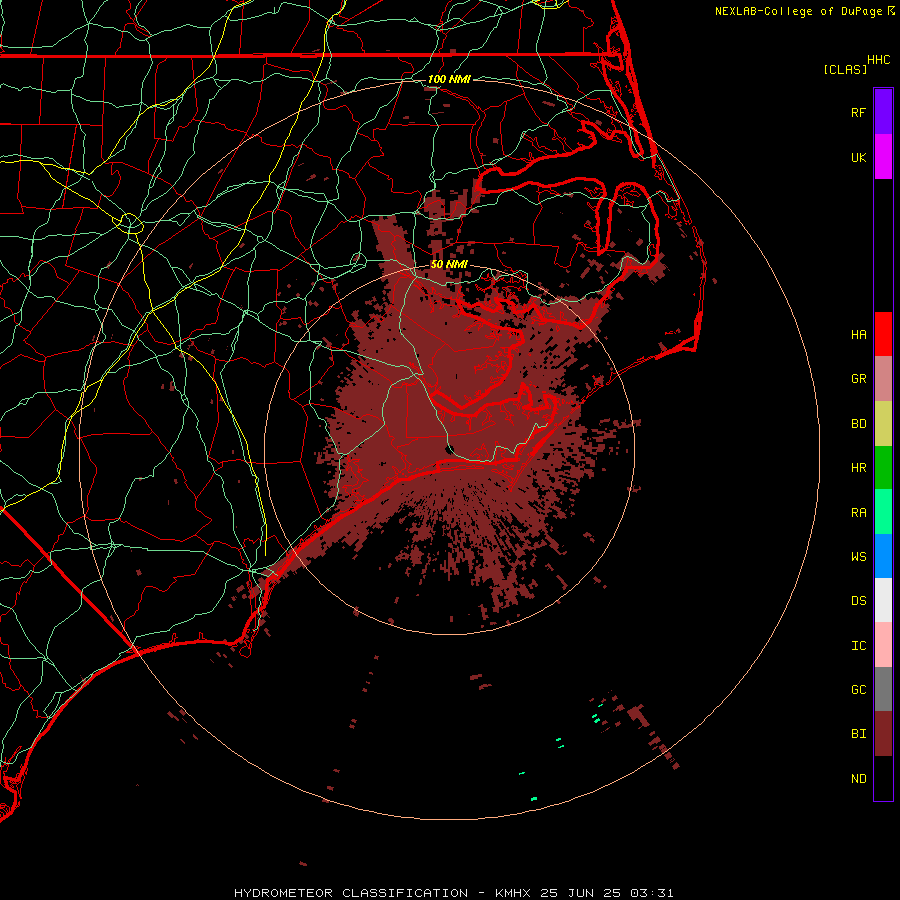Select the BI dark red legend swatch
The height and width of the screenshot is (900, 900).
click(x=883, y=734)
